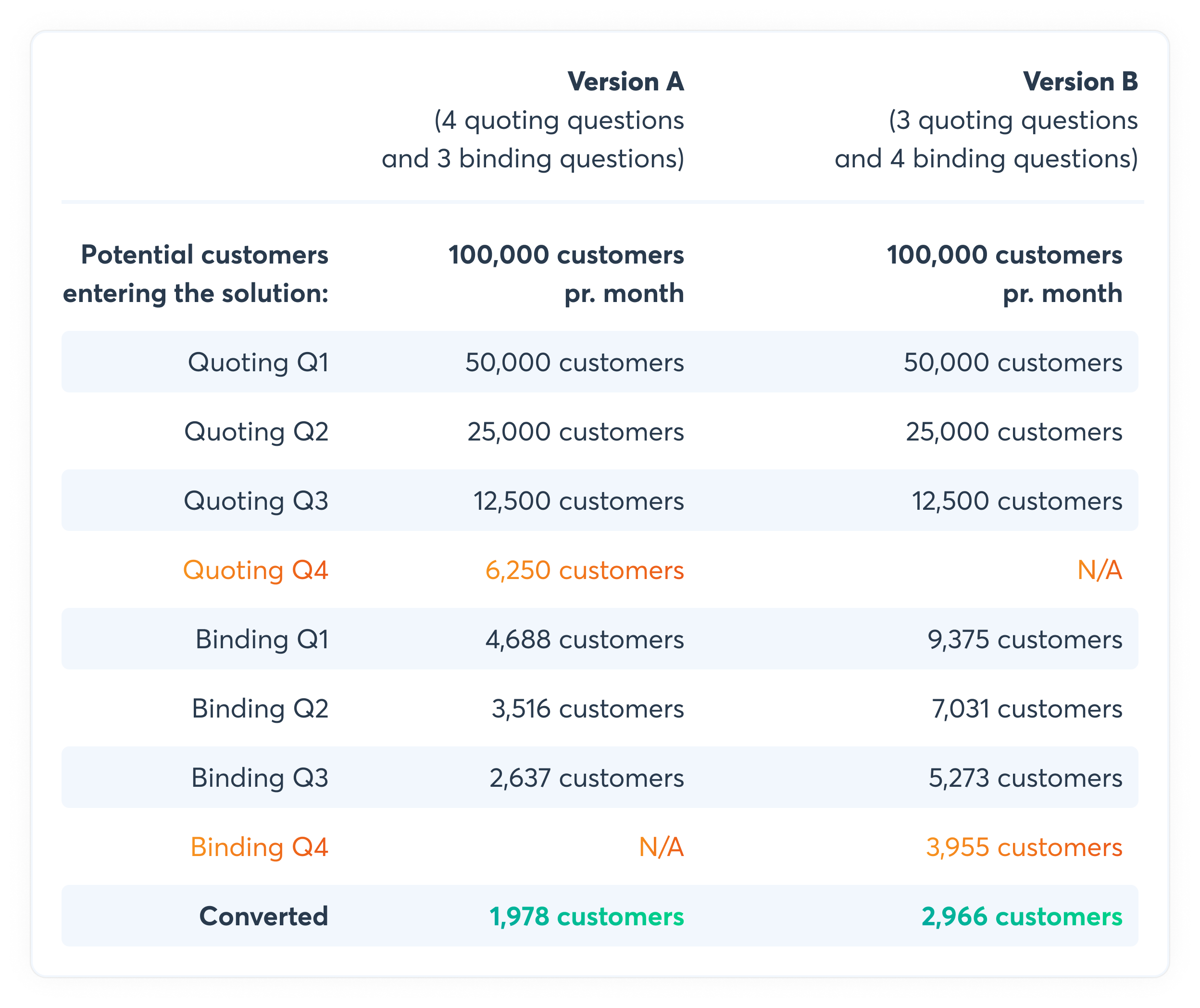Click the Quoting Q1 row label
This screenshot has width=1200, height=1008.
pyautogui.click(x=258, y=363)
